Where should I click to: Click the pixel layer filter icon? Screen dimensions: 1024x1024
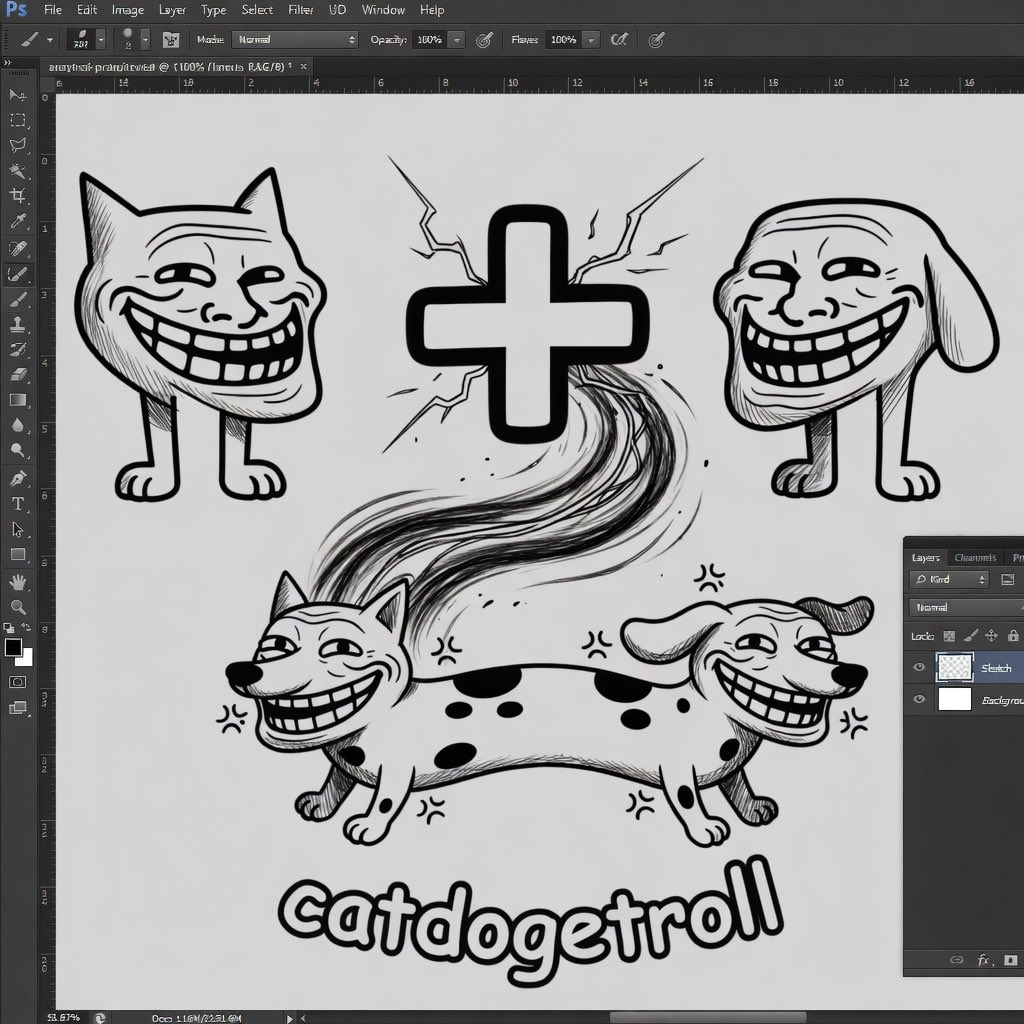tap(1008, 579)
